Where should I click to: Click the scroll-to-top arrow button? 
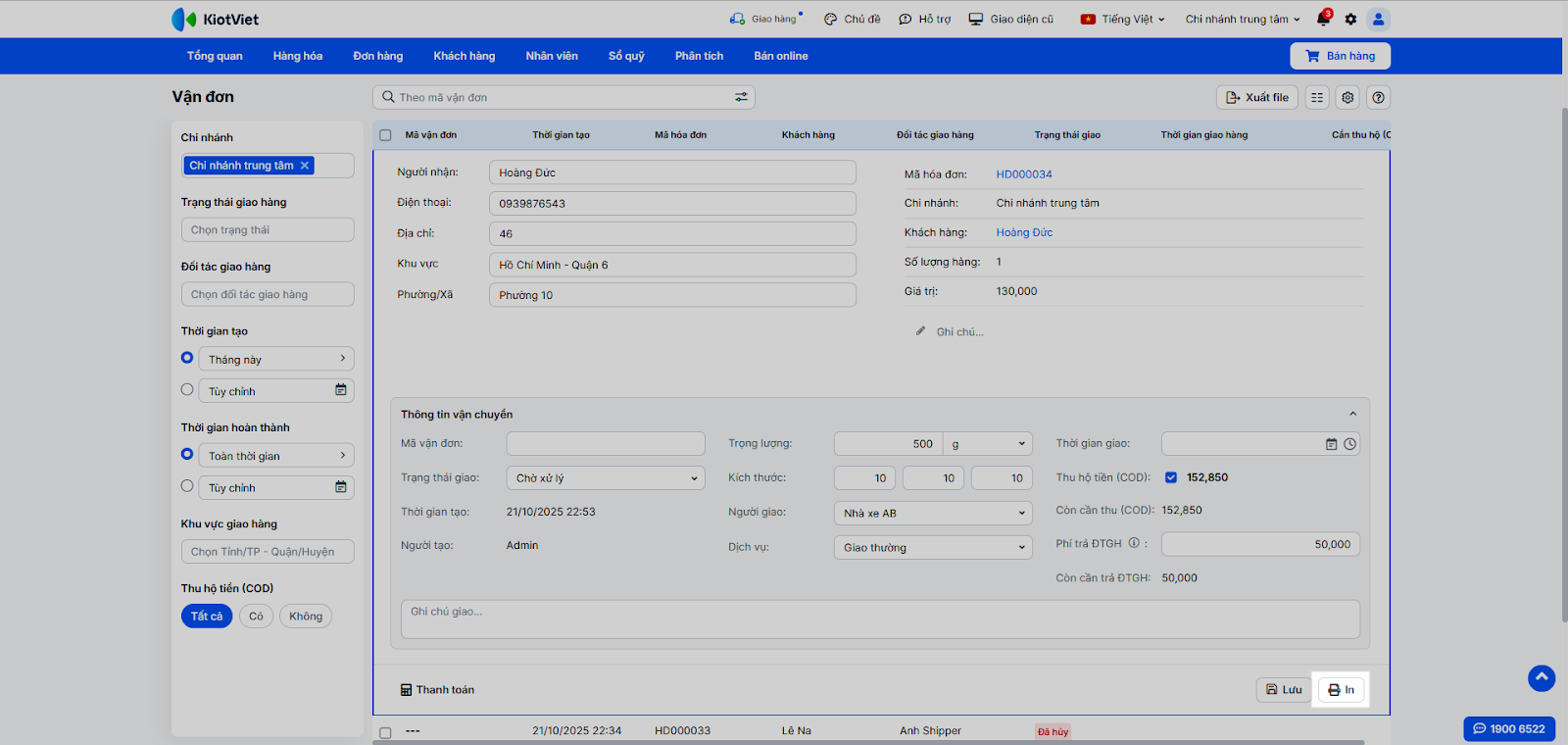point(1541,677)
